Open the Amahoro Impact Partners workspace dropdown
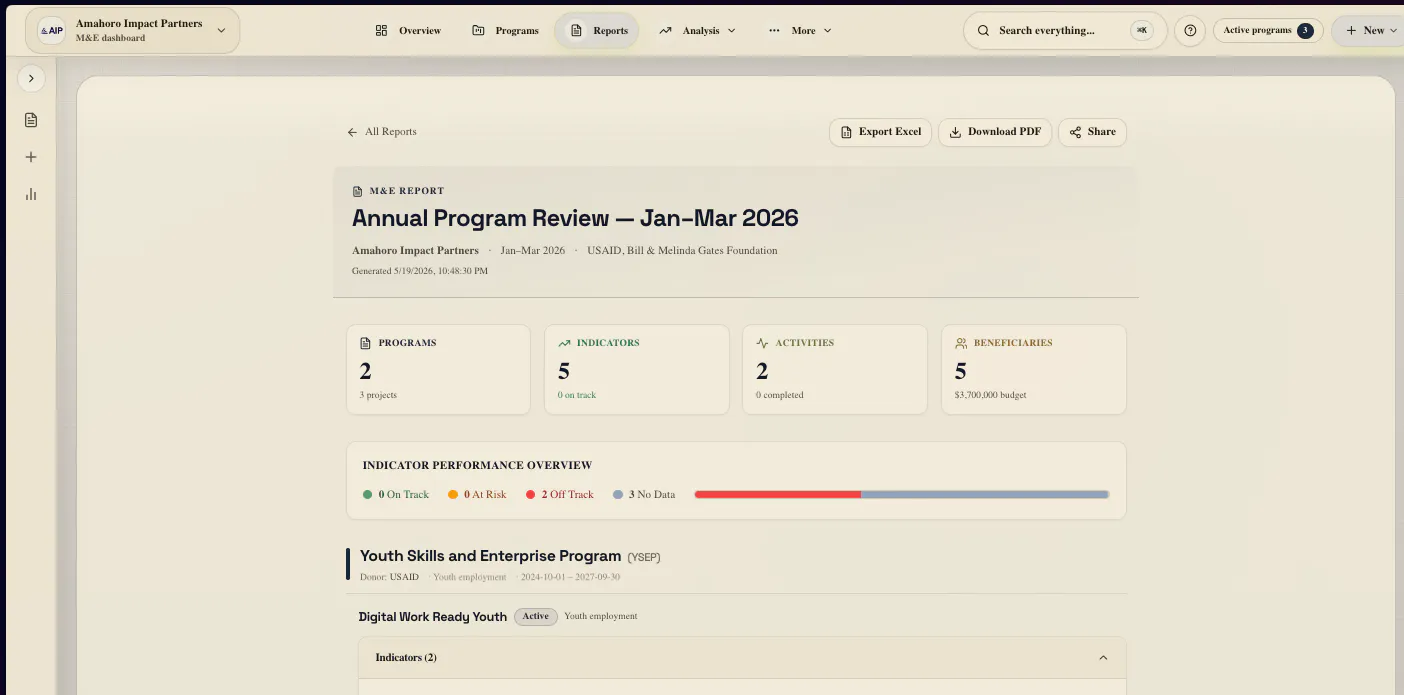Viewport: 1404px width, 695px height. pyautogui.click(x=132, y=30)
